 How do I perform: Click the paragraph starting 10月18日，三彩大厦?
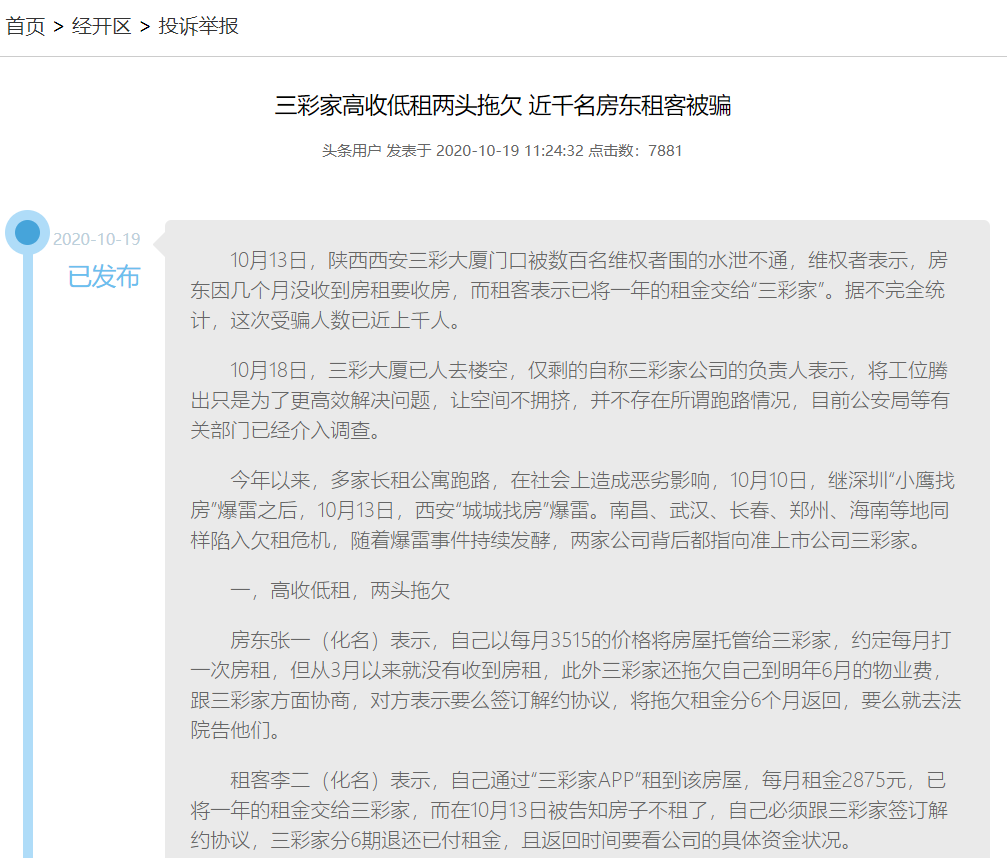pos(569,400)
